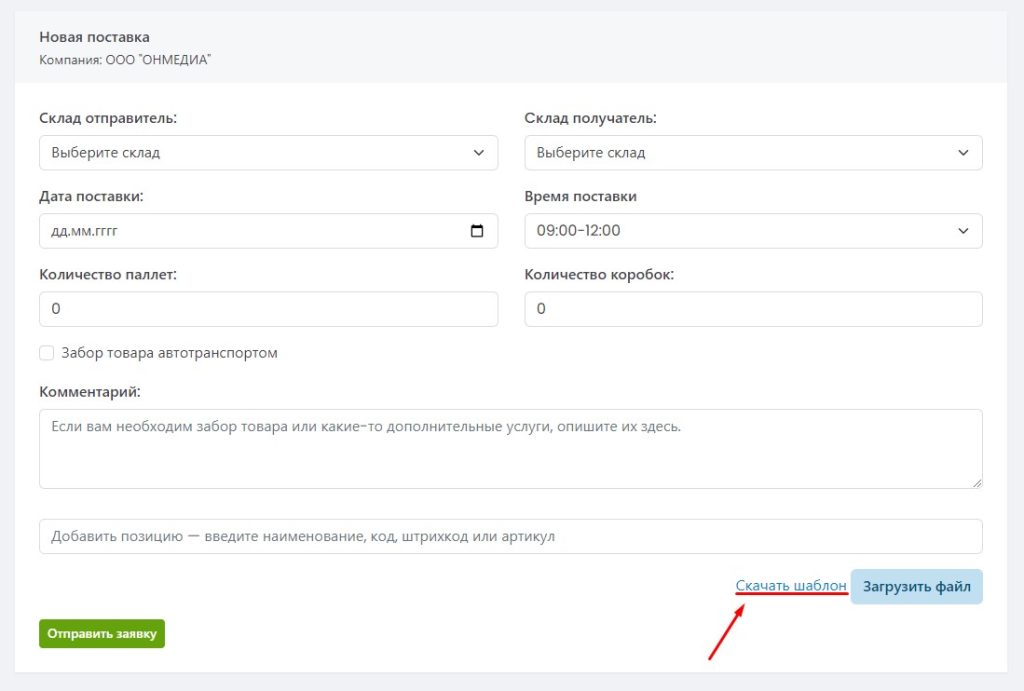Click the chevron arrow in Время поставки
Viewport: 1024px width, 691px height.
click(x=963, y=231)
